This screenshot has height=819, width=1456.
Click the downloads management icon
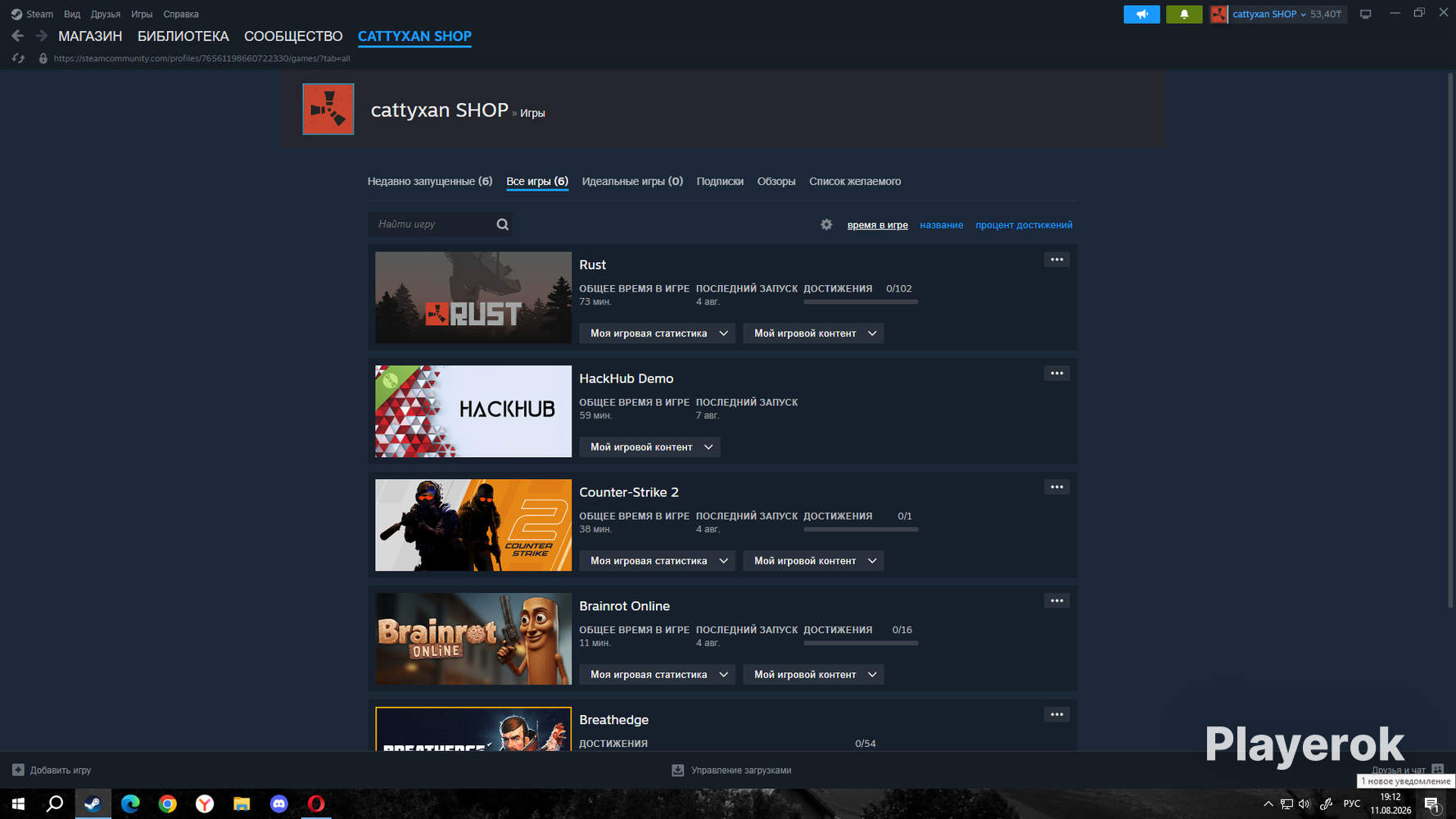(x=678, y=770)
